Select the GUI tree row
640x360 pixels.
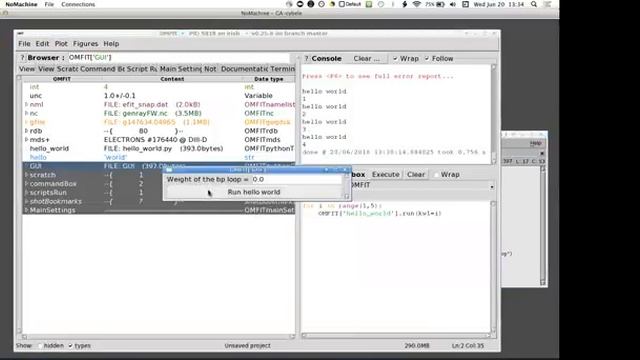coord(93,166)
